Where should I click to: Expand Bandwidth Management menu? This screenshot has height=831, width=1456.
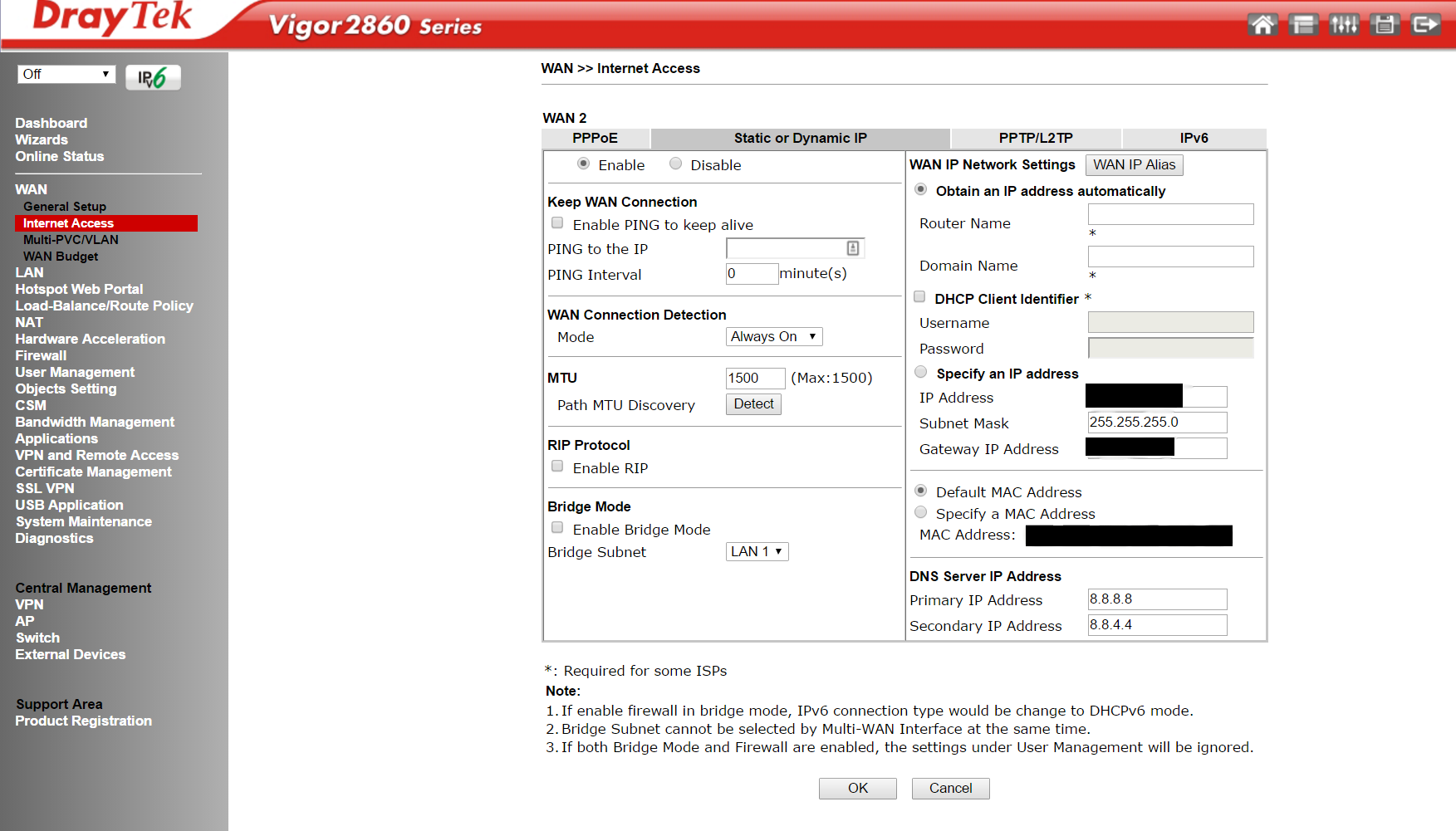point(95,422)
